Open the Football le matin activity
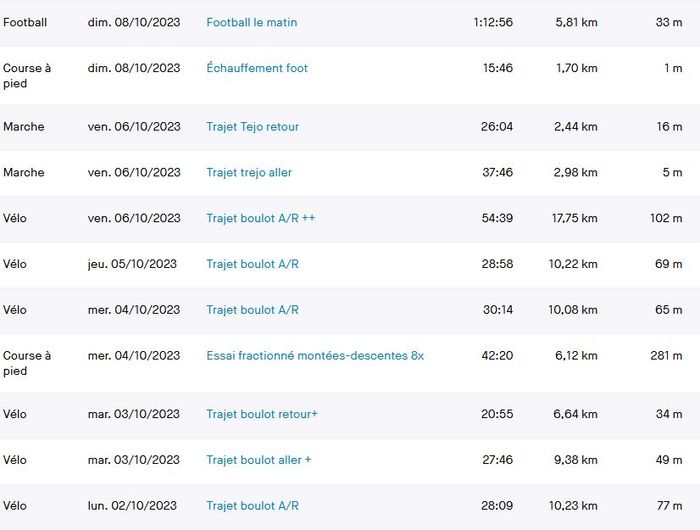 251,22
